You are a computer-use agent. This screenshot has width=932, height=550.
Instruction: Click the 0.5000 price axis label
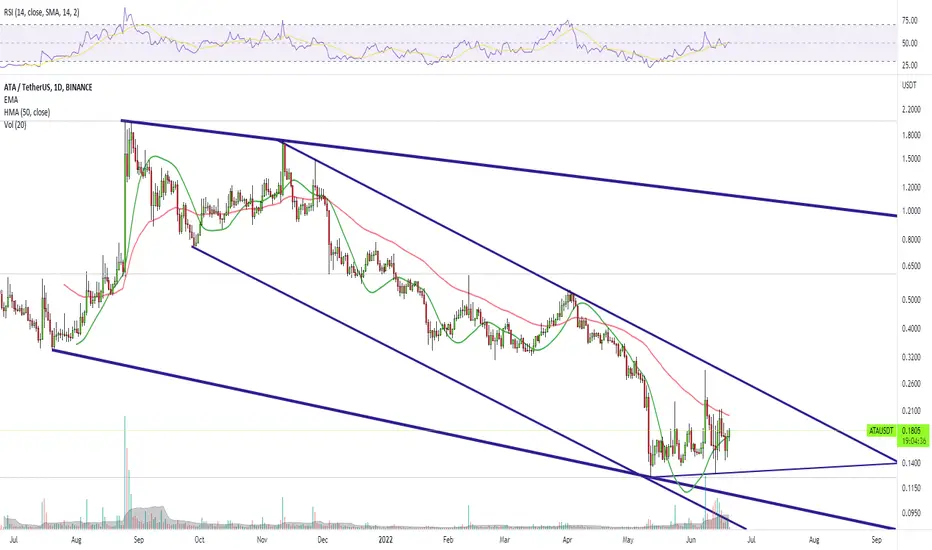pos(911,300)
